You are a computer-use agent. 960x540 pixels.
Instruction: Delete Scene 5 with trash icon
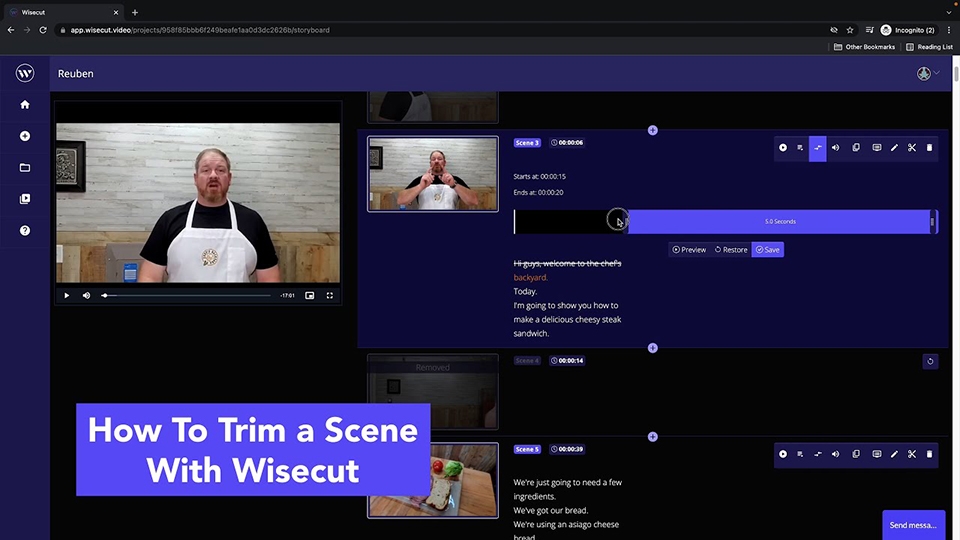929,454
